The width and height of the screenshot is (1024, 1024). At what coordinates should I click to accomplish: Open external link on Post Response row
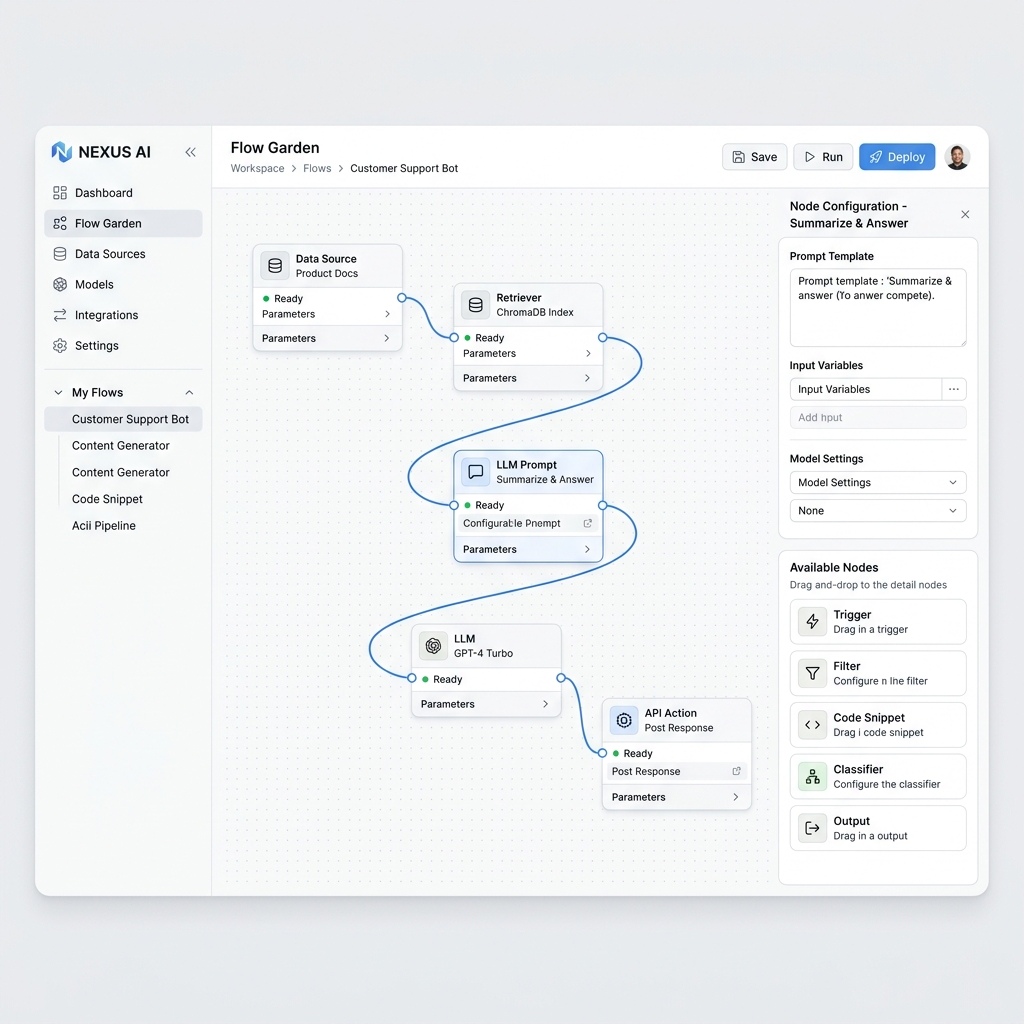pos(737,771)
